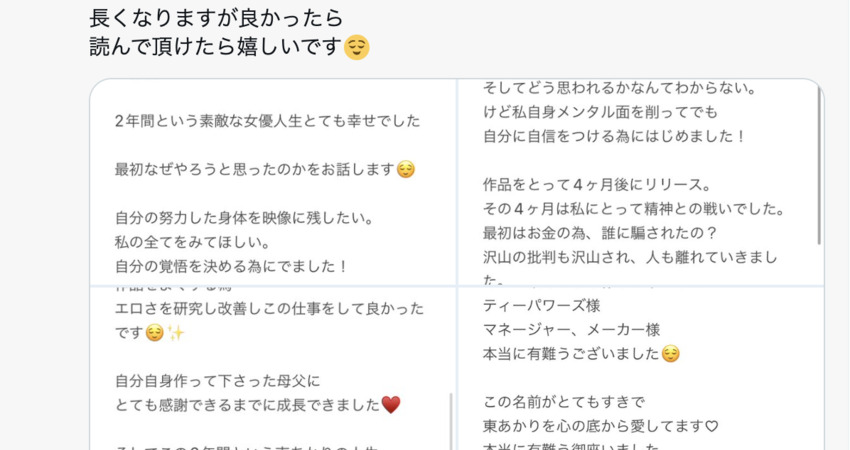The image size is (850, 450).
Task: Open the top-right image mentioning 作品をとって4ヶ月後にリリース
Action: pos(641,182)
